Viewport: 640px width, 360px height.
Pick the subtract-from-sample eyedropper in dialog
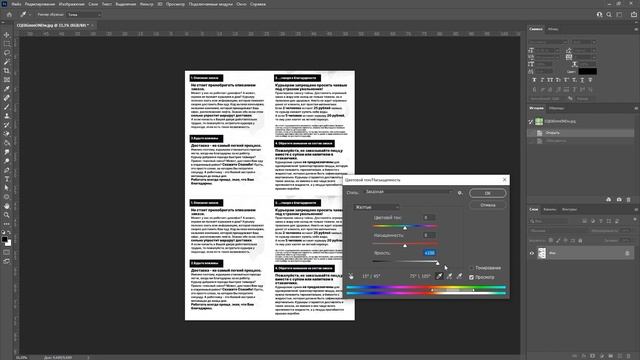459,276
